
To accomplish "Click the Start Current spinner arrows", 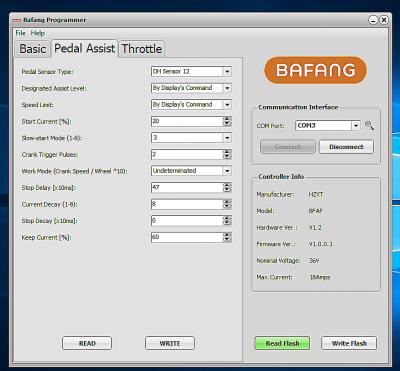I will pyautogui.click(x=227, y=121).
